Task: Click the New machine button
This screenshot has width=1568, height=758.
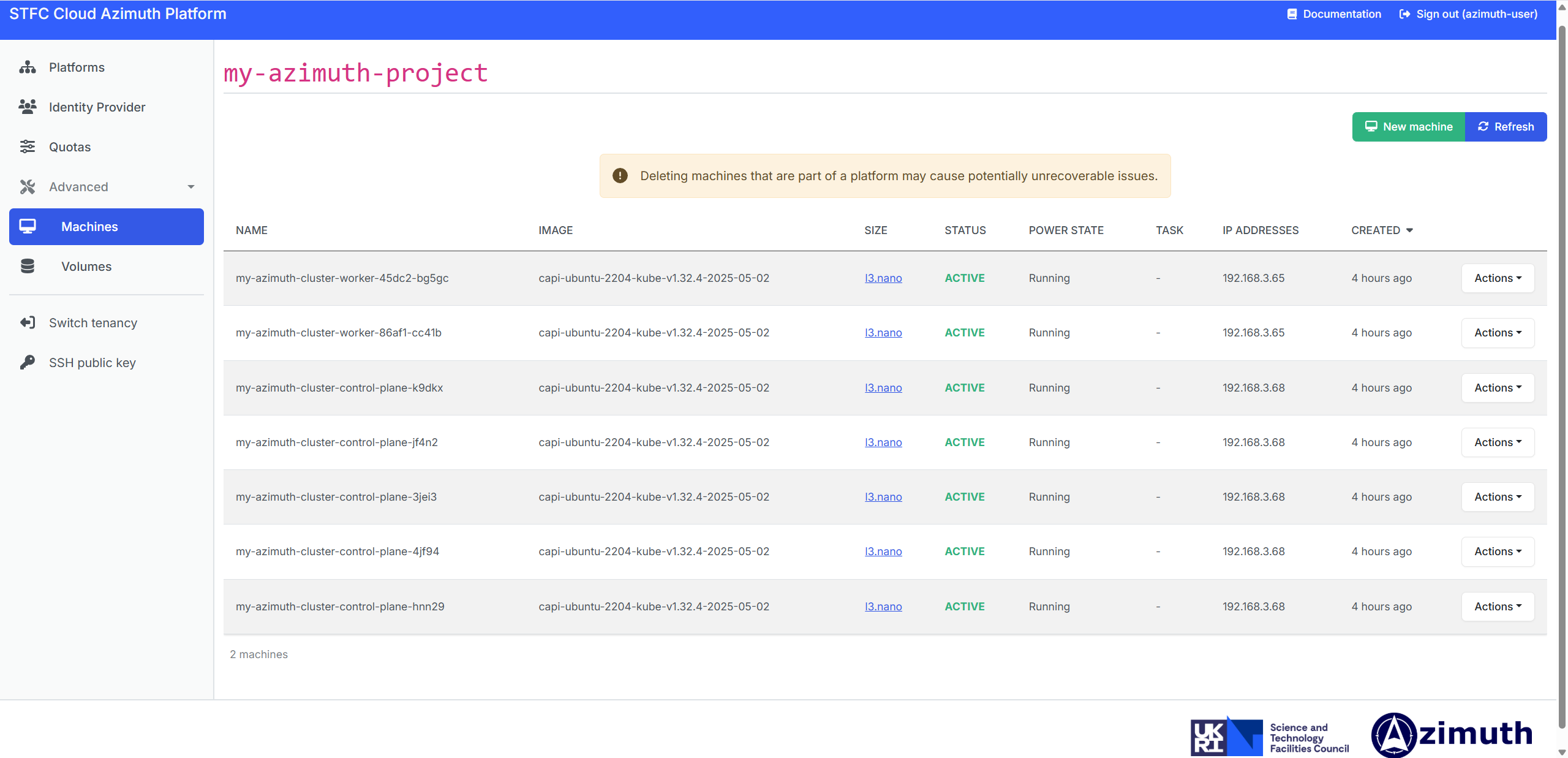Action: (1409, 127)
